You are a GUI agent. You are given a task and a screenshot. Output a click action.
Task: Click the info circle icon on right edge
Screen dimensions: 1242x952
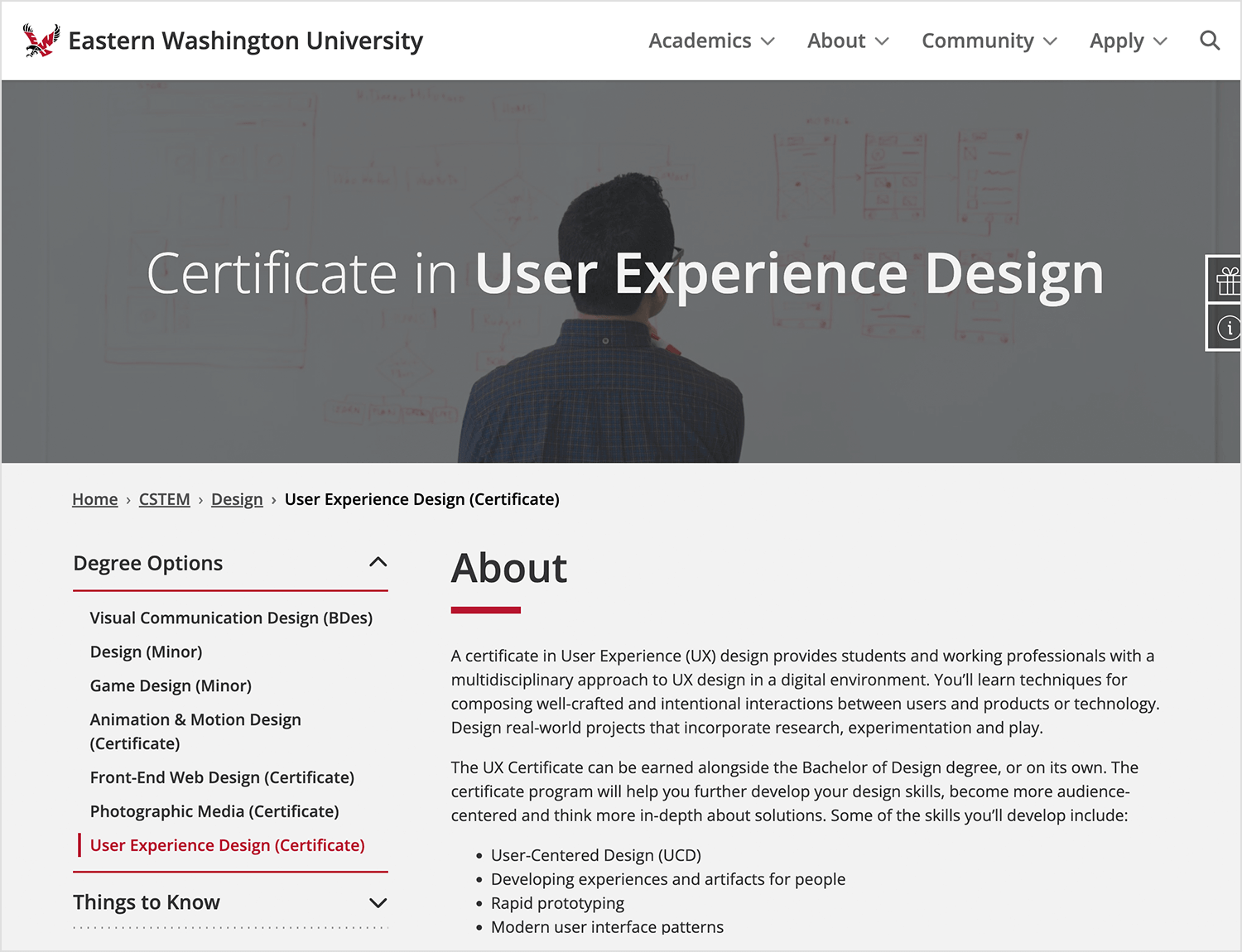[1228, 328]
